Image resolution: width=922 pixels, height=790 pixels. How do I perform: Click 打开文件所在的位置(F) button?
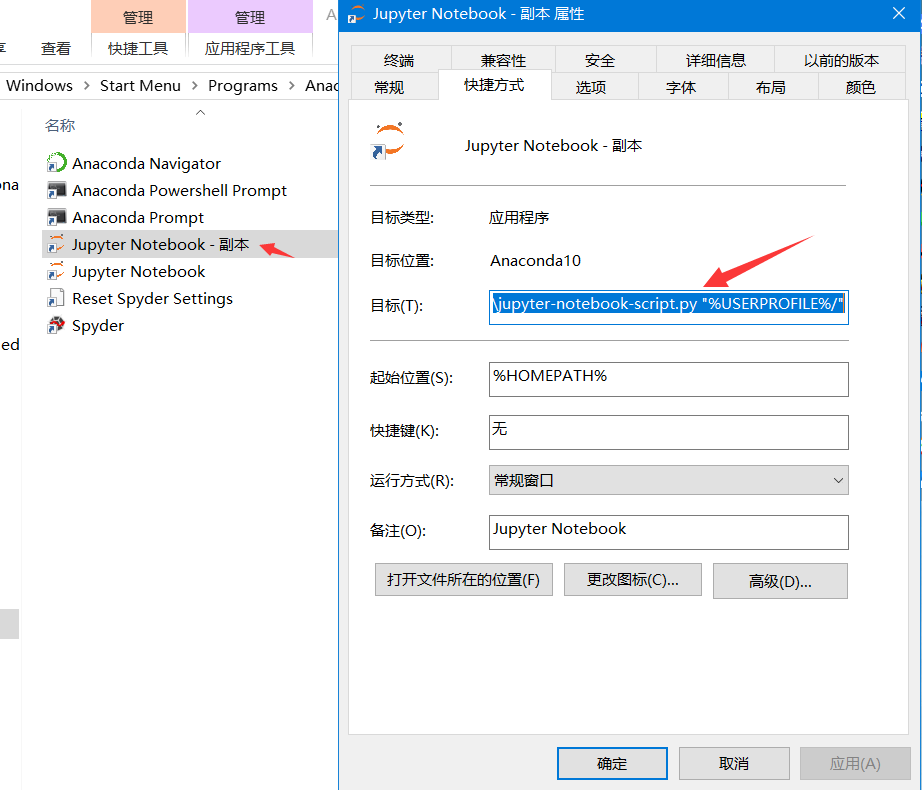pos(463,580)
